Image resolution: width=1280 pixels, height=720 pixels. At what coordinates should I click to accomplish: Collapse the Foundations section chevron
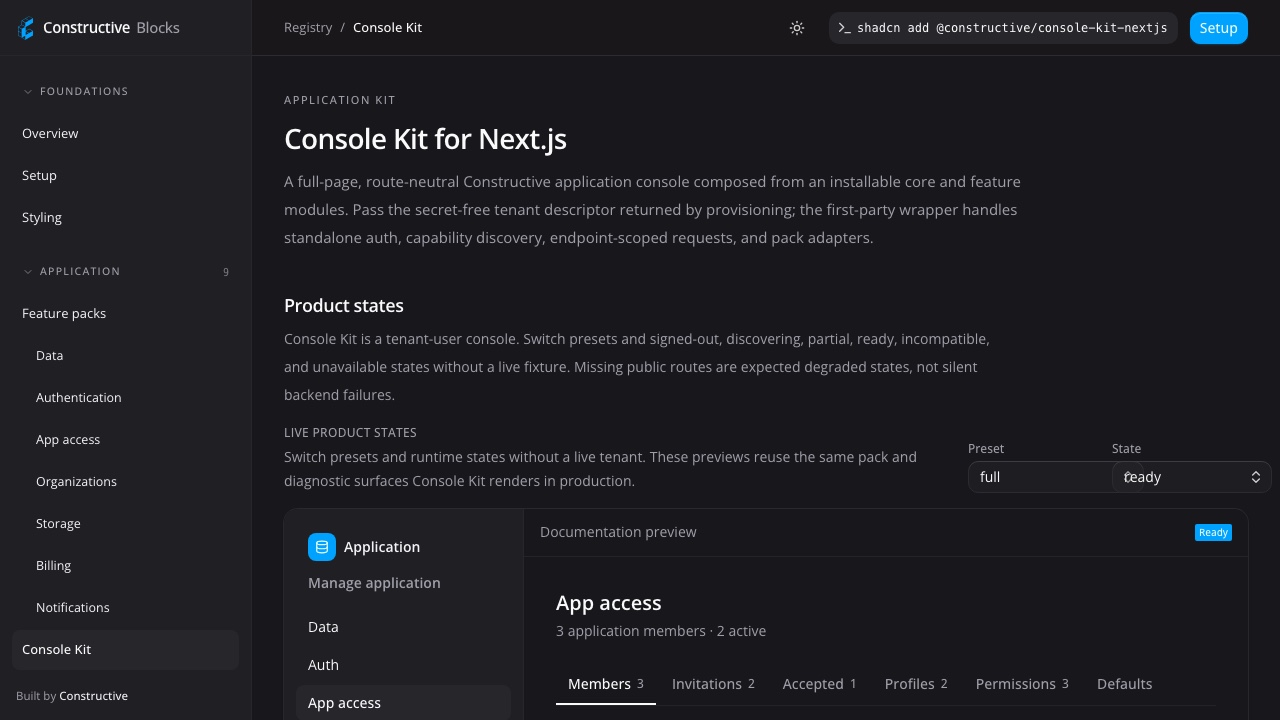(x=28, y=91)
